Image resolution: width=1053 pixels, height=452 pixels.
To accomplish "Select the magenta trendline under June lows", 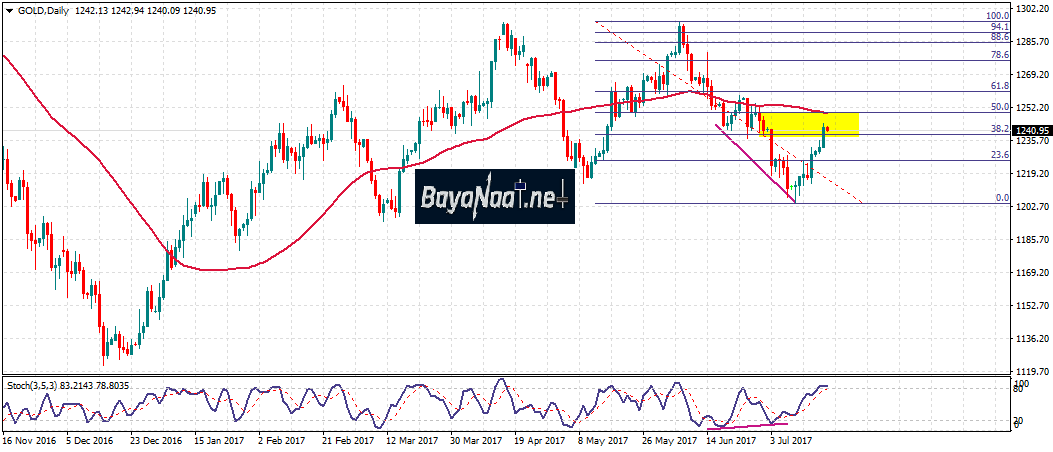I will point(755,163).
